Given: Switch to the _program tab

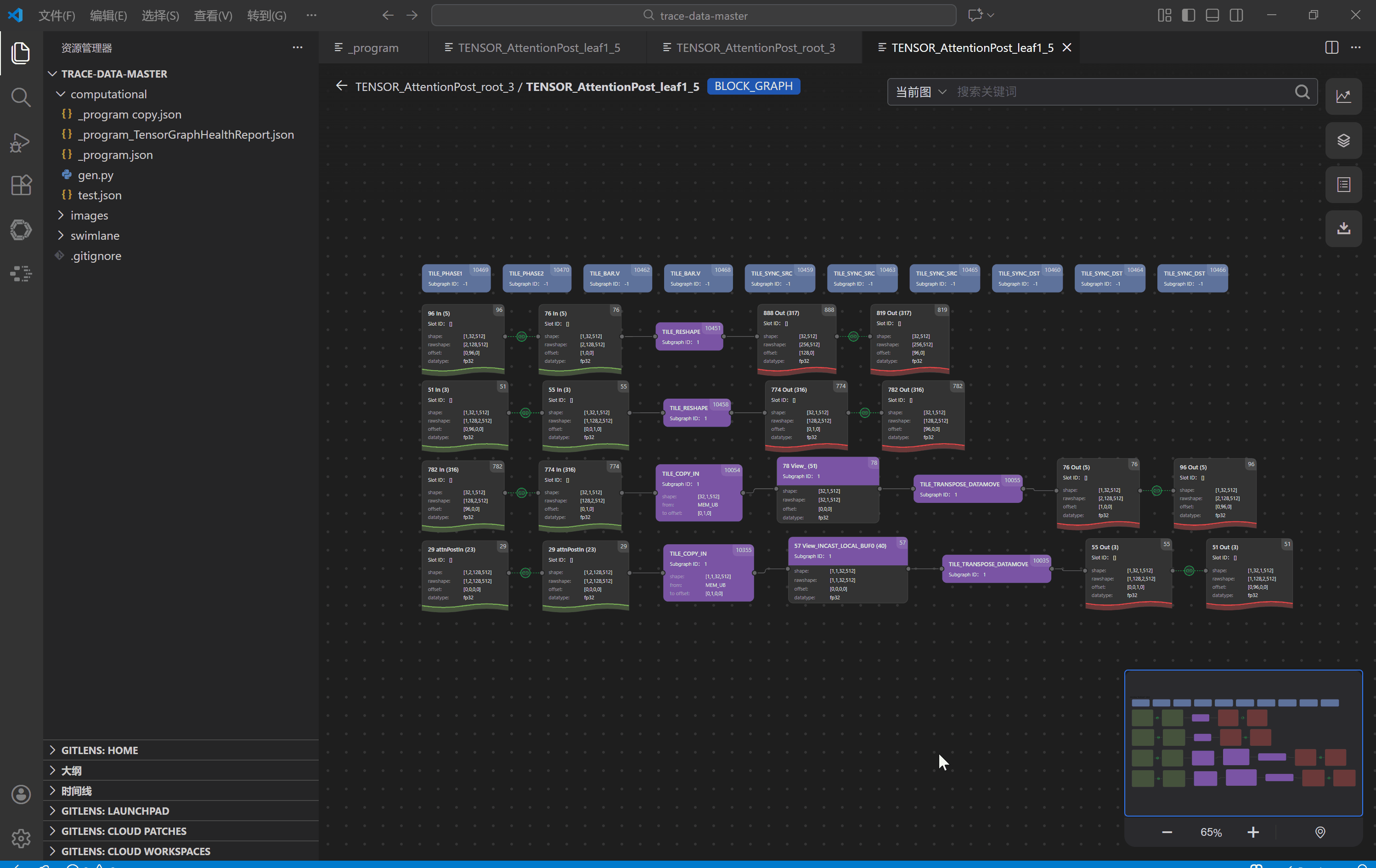Looking at the screenshot, I should point(372,48).
